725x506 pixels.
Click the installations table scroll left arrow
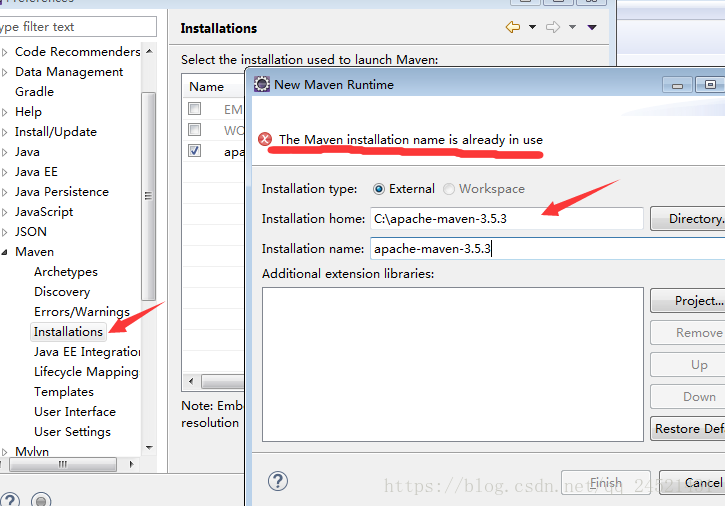191,382
